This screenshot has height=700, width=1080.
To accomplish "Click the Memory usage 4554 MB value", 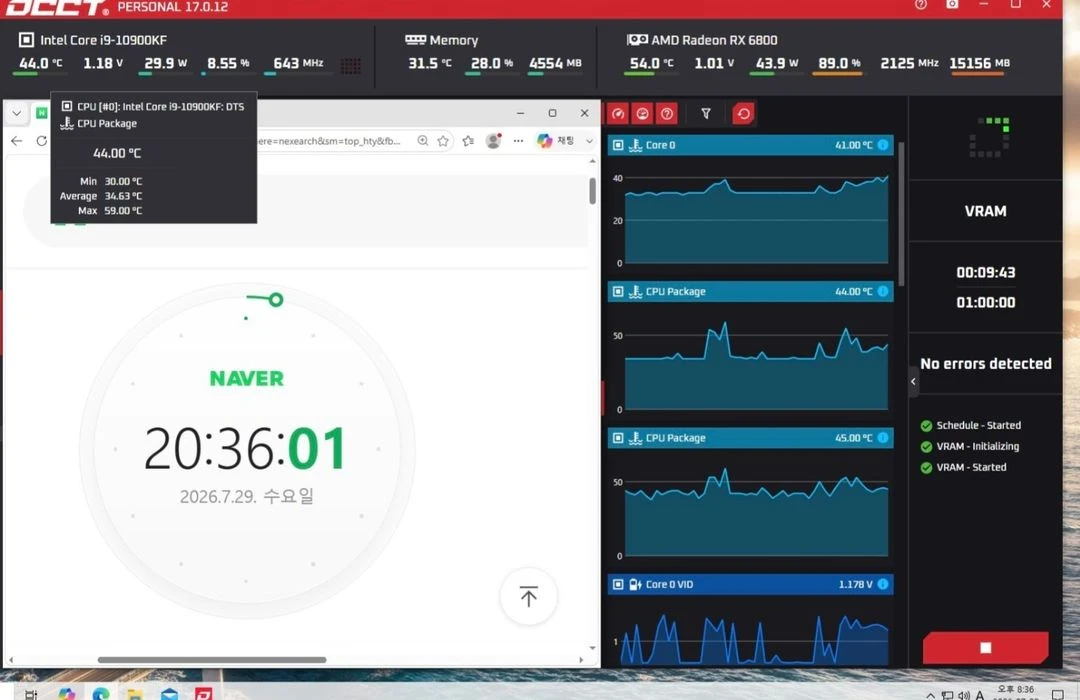I will (x=555, y=63).
